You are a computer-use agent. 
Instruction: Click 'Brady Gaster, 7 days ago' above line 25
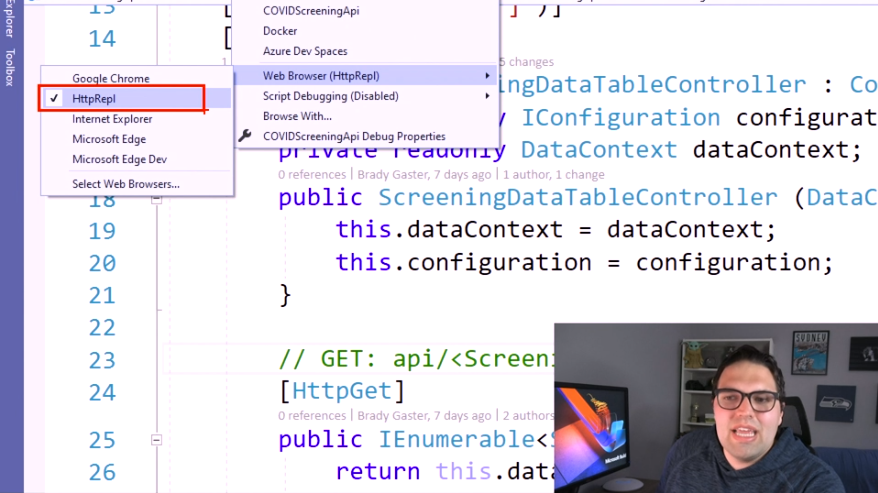coord(424,415)
